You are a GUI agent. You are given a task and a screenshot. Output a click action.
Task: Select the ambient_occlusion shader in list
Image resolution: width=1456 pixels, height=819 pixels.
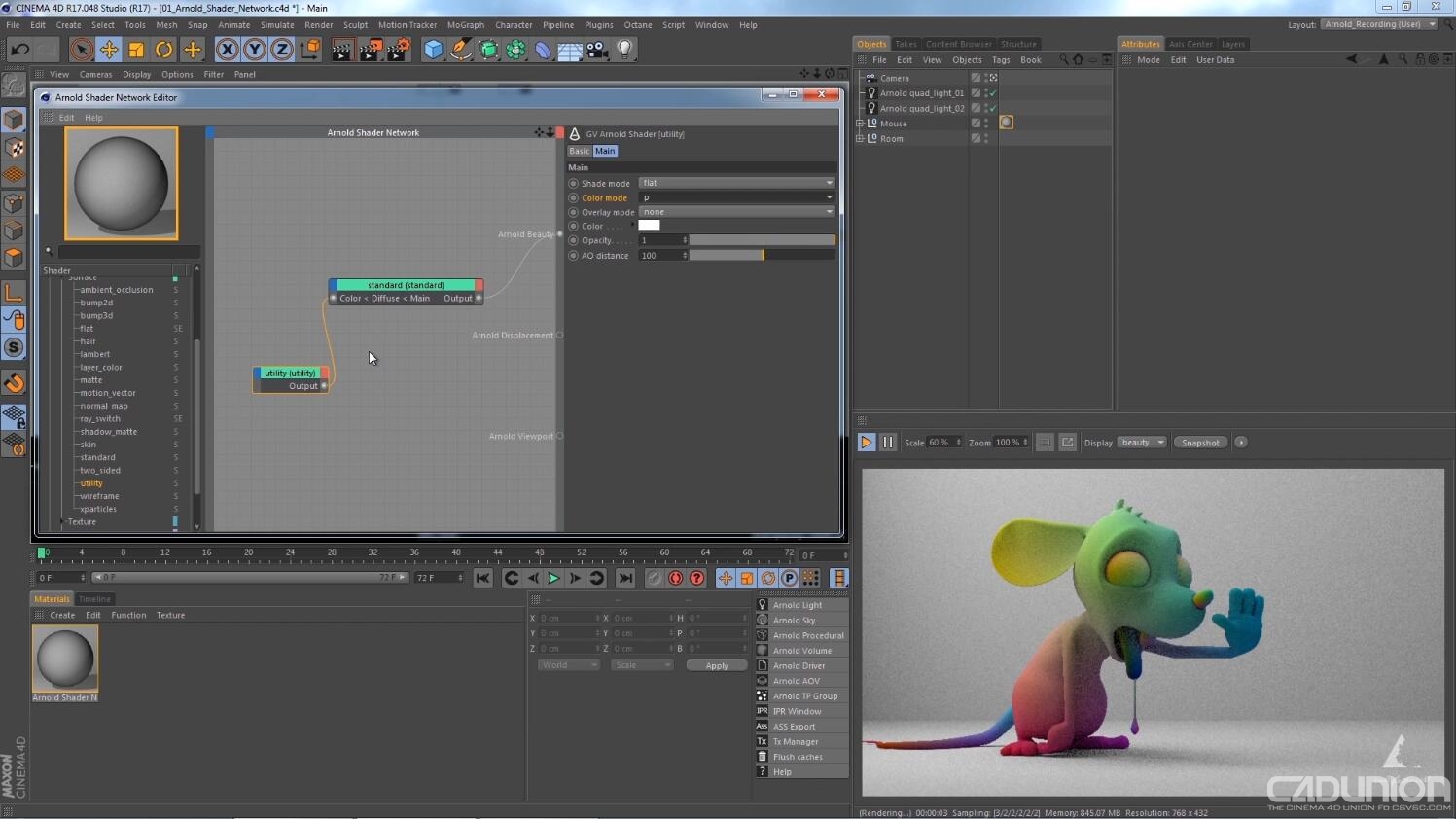click(x=116, y=290)
